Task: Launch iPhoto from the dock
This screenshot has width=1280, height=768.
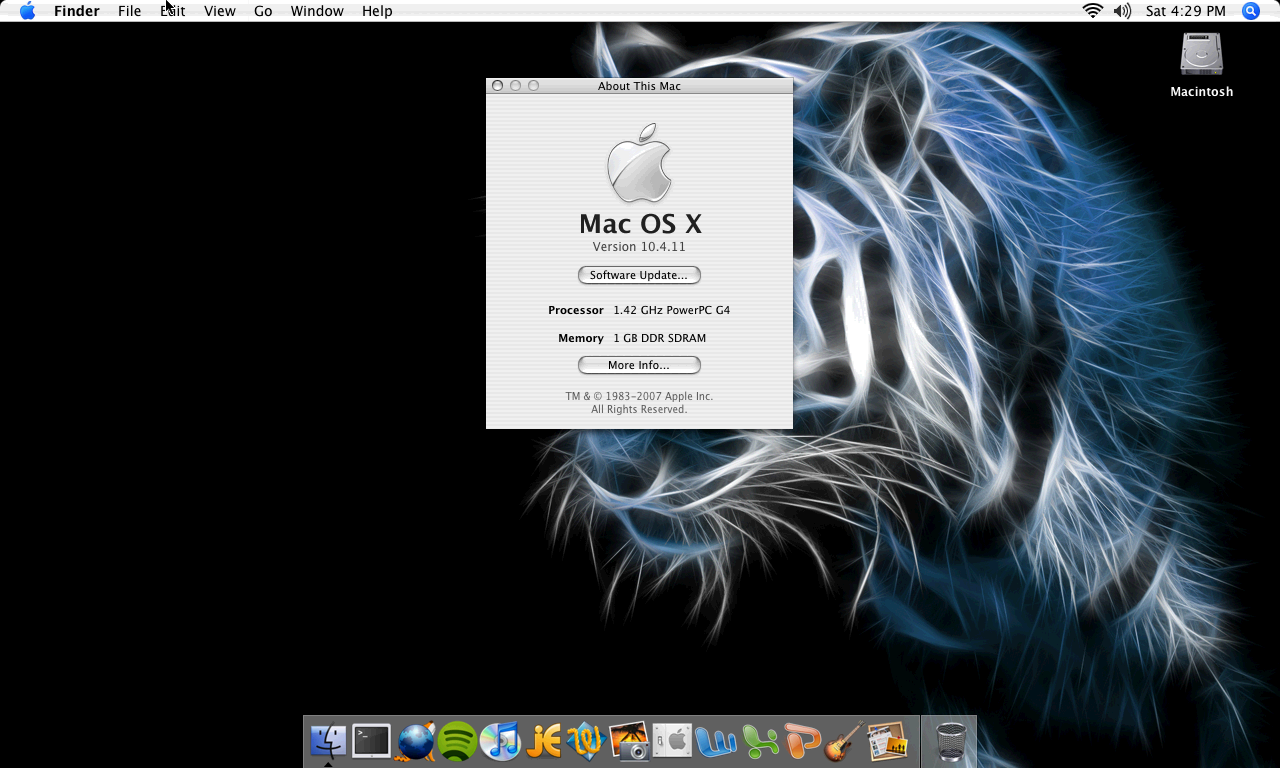Action: pyautogui.click(x=630, y=741)
